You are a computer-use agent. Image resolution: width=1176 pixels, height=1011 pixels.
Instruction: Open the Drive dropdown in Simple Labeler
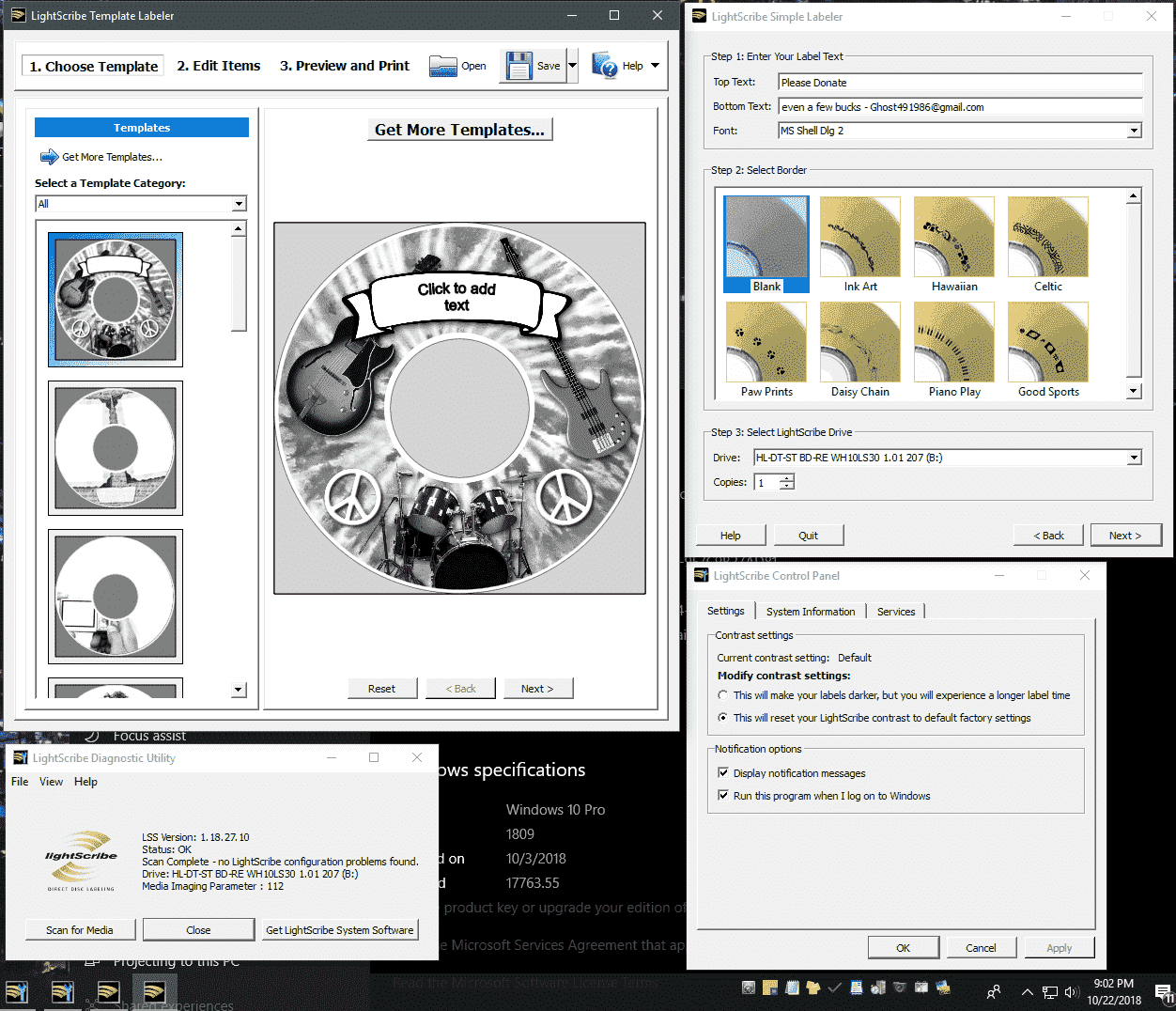1134,458
